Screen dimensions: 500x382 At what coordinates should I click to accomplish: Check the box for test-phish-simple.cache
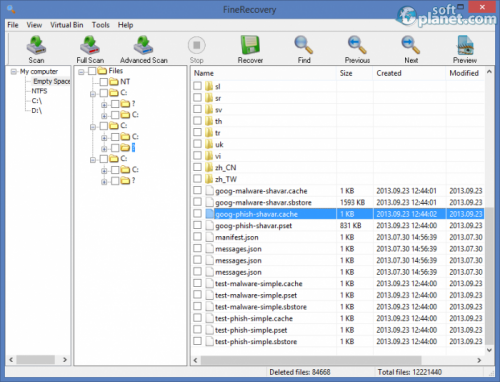click(x=197, y=318)
